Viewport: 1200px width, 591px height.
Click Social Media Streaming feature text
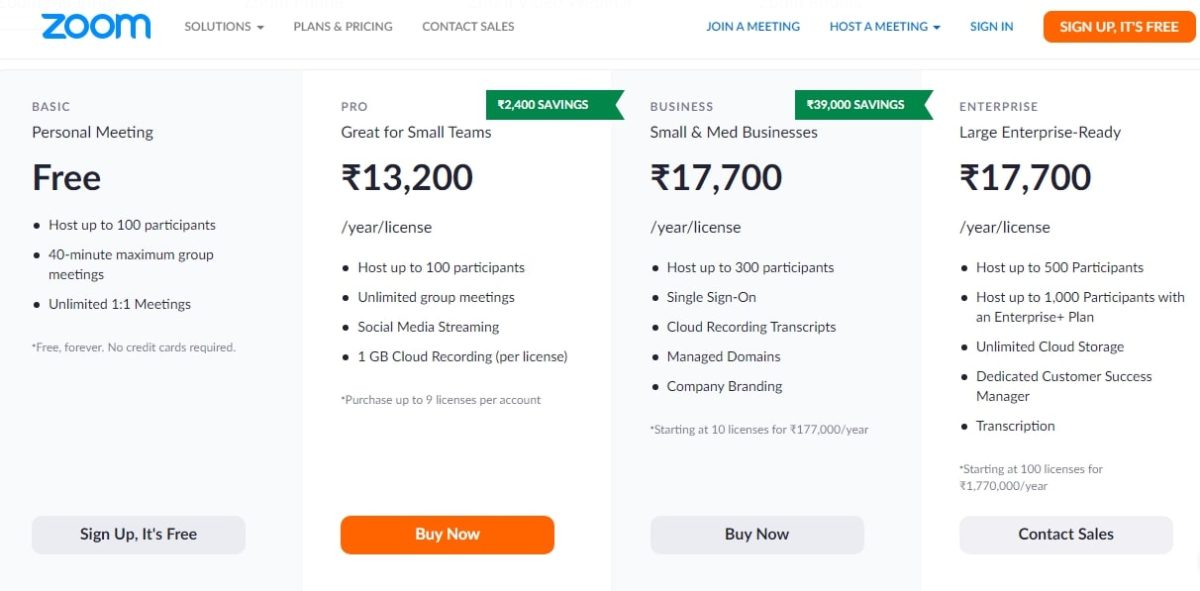(x=428, y=327)
